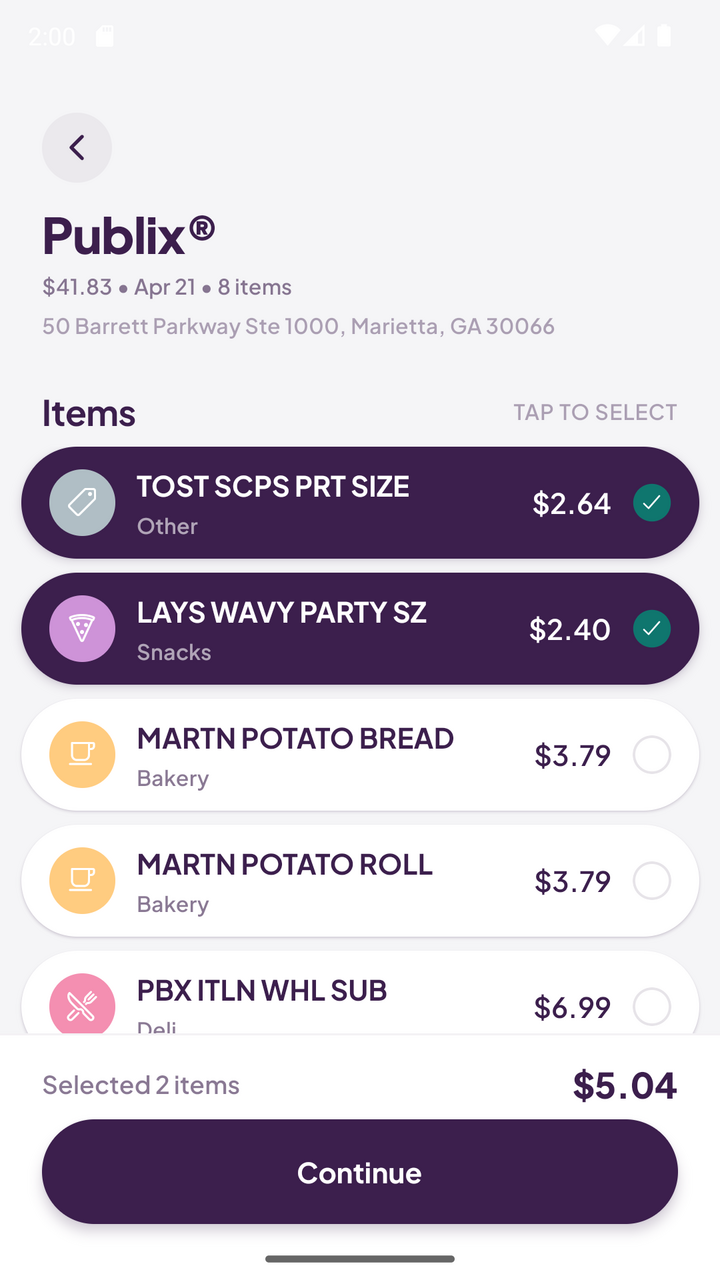Tap the SD card icon in status bar
Screen dimensions: 720x1280
pos(104,37)
